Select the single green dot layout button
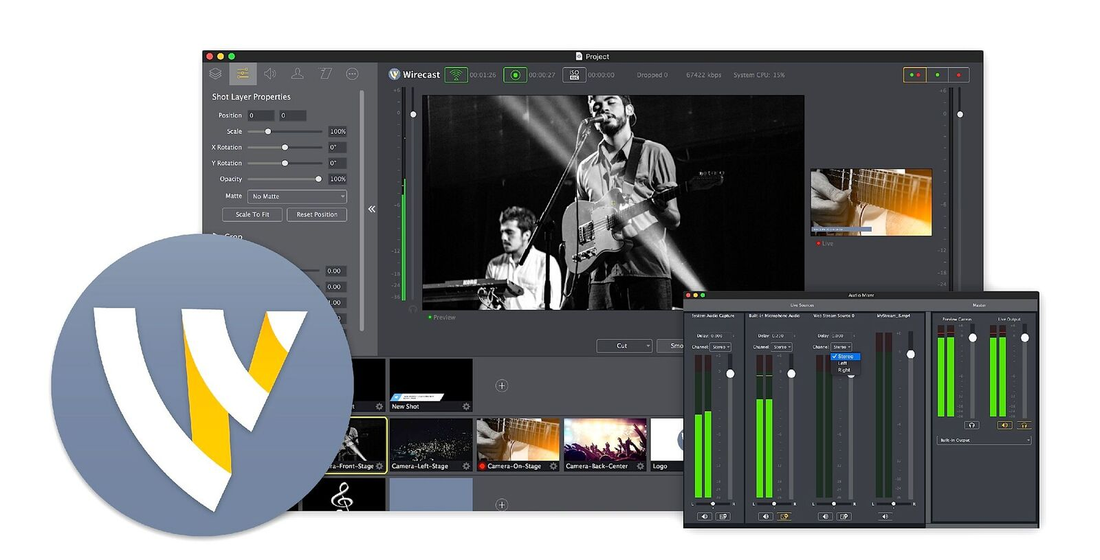The height and width of the screenshot is (560, 1100). pyautogui.click(x=937, y=74)
